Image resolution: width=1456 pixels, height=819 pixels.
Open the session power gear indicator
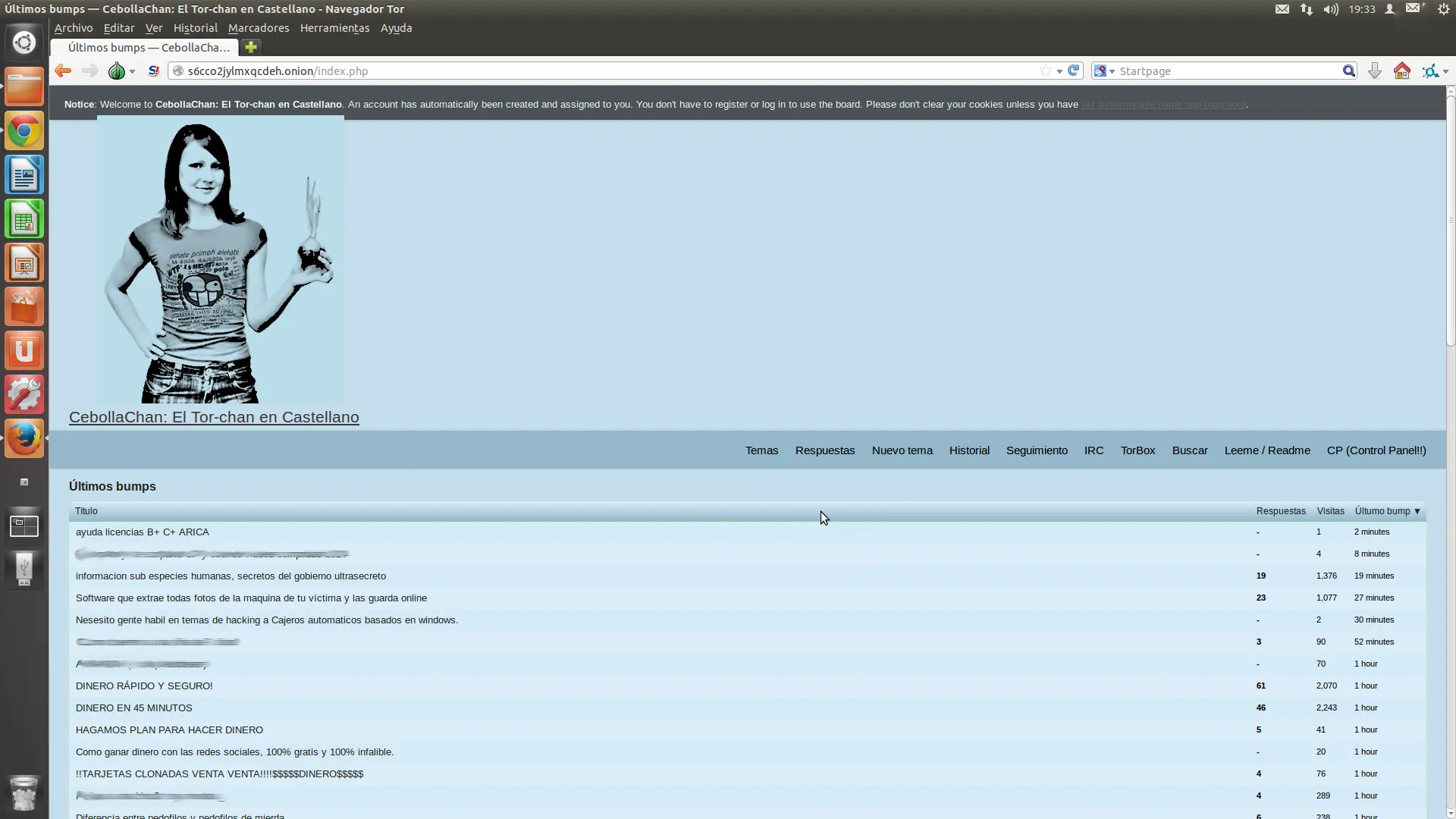pos(1444,9)
